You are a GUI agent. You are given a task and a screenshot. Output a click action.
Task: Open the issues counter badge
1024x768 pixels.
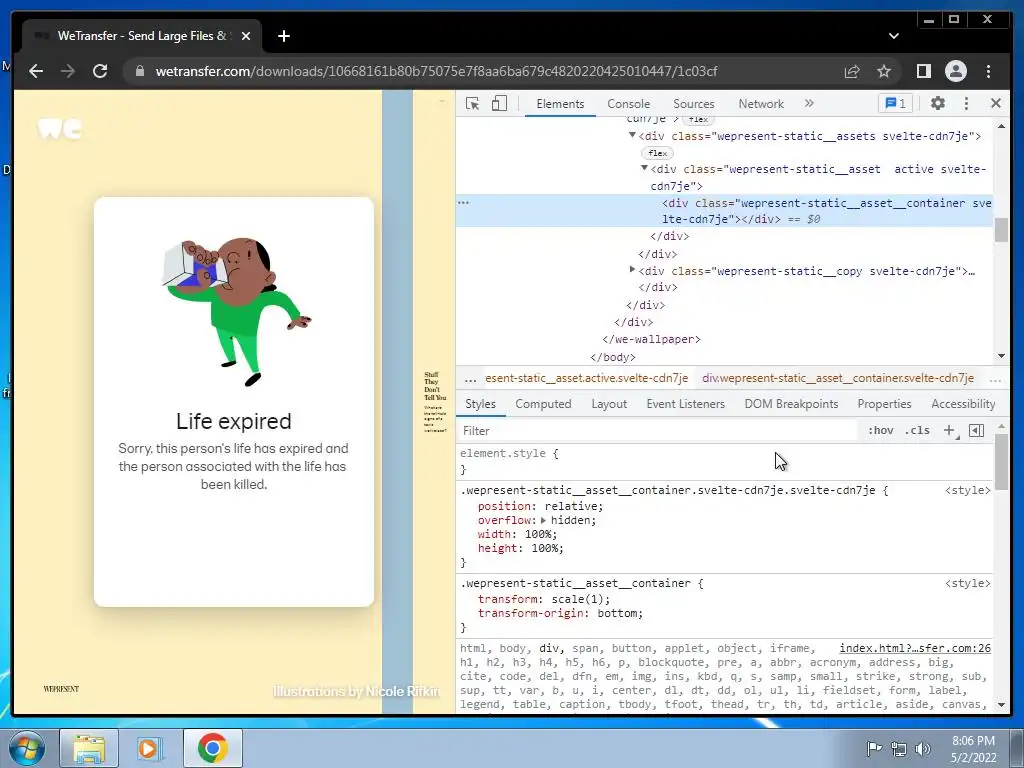(x=895, y=103)
